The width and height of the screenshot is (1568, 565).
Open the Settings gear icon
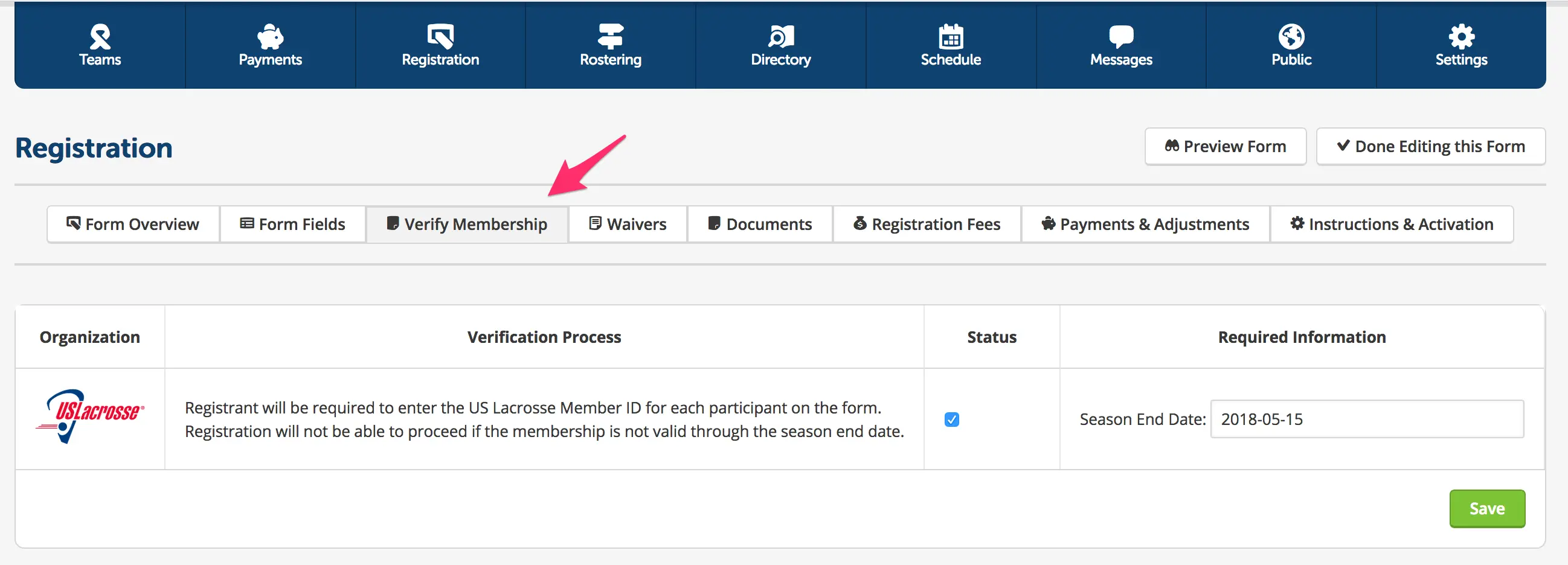click(1462, 36)
